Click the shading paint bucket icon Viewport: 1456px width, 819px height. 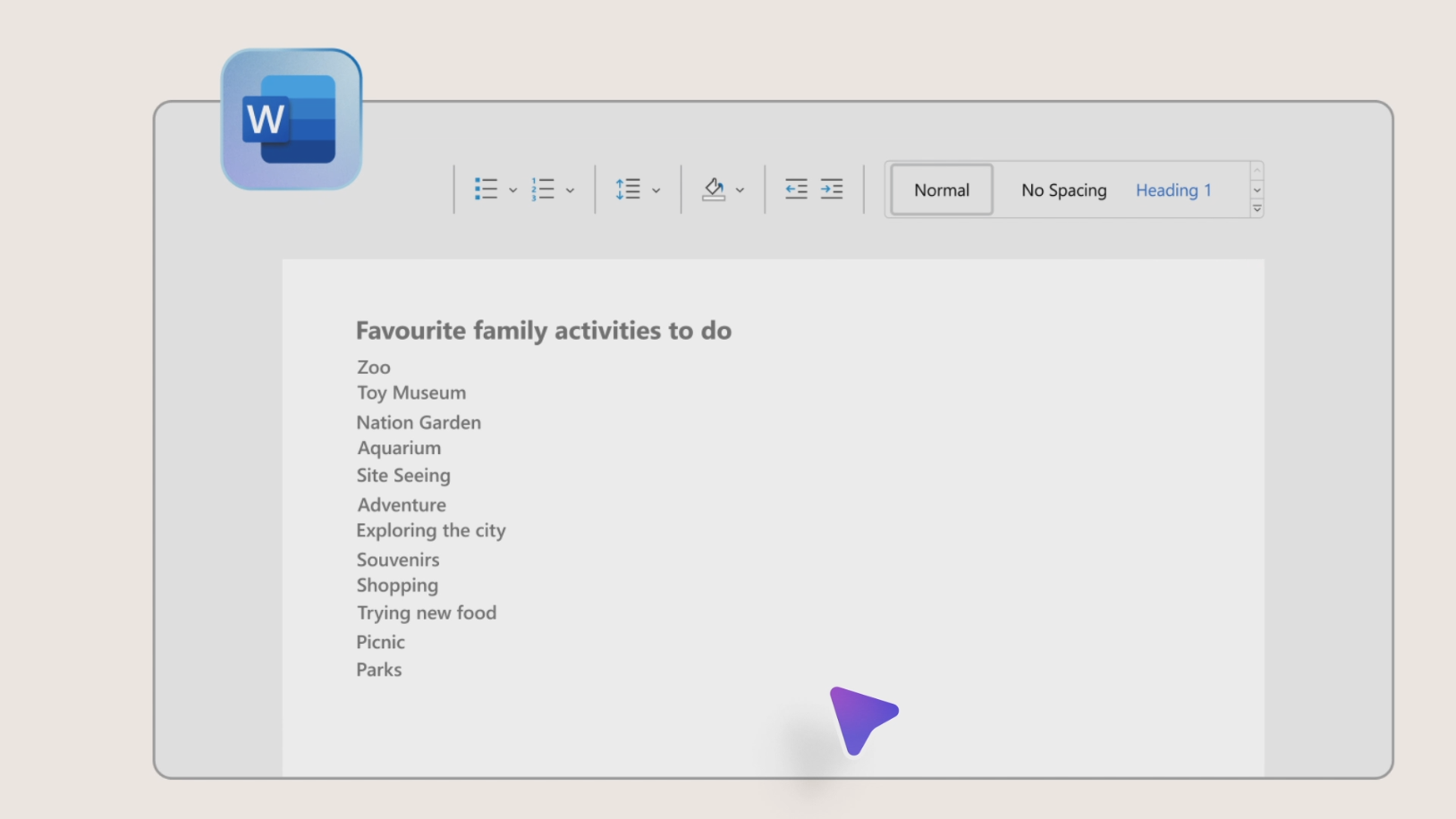pyautogui.click(x=714, y=190)
